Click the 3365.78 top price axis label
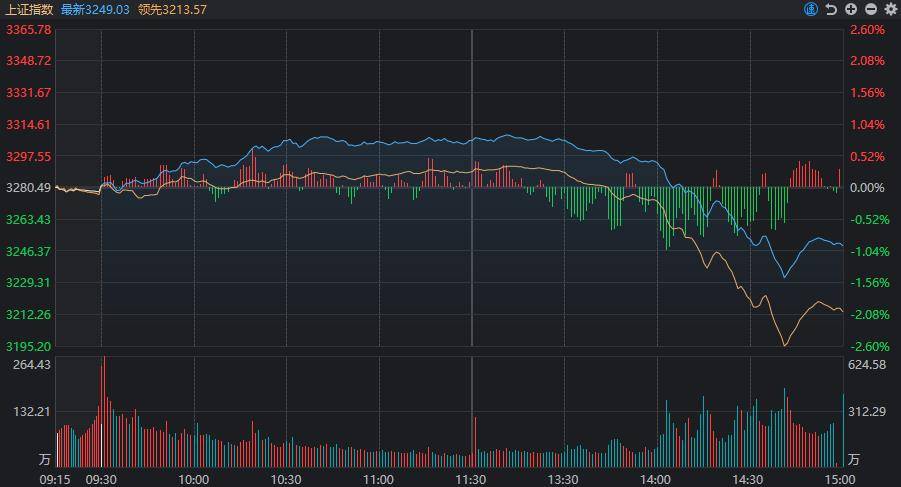The image size is (901, 487). click(x=28, y=30)
